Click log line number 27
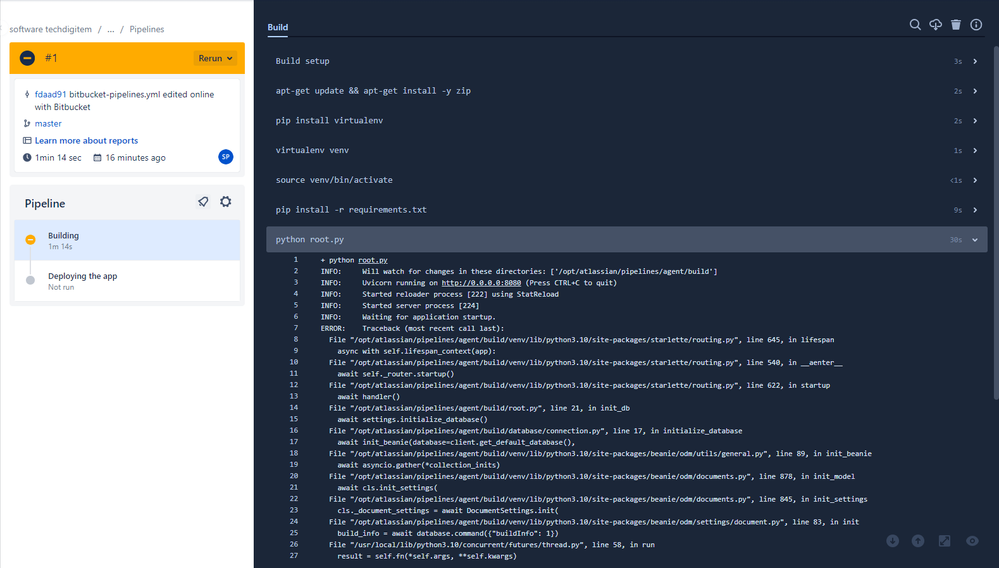Viewport: 999px width, 568px height. pyautogui.click(x=294, y=556)
